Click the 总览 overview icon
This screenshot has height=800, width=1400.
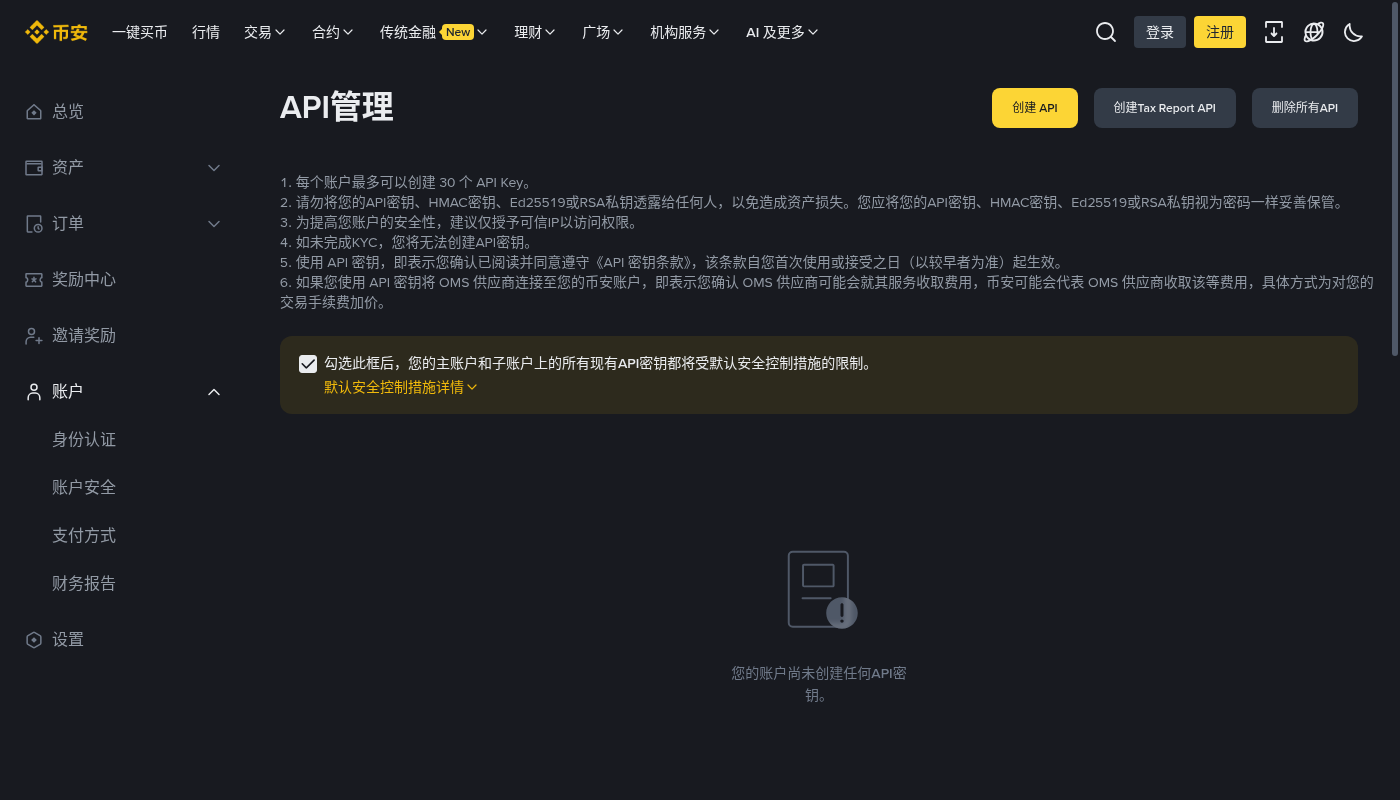pyautogui.click(x=34, y=112)
